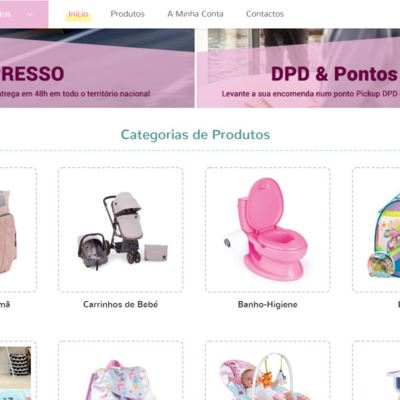Open the Início menu item
The image size is (400, 400).
(x=78, y=14)
